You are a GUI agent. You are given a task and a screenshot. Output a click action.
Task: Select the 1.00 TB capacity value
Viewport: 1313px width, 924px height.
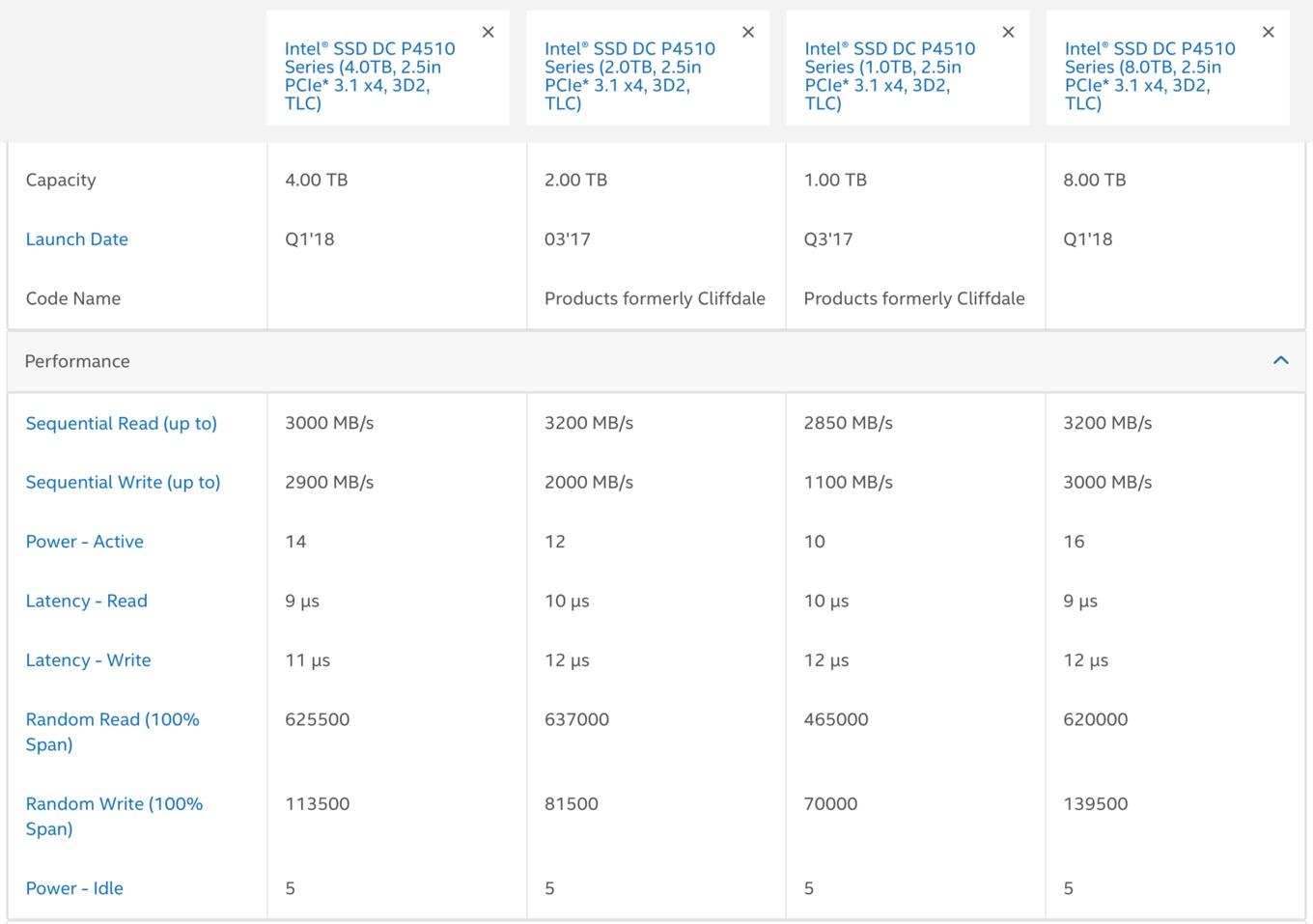(x=836, y=180)
